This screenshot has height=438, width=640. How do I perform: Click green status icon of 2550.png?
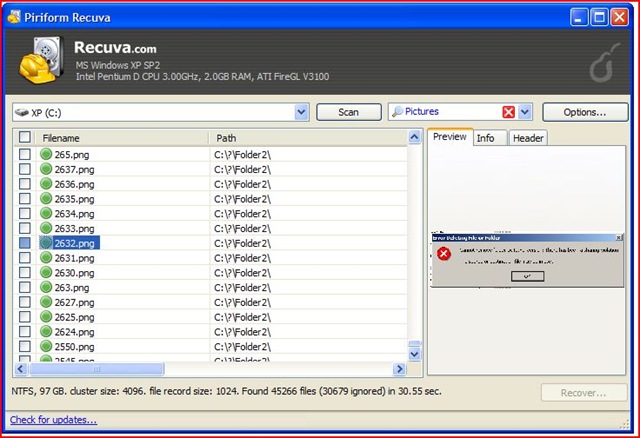tap(46, 346)
